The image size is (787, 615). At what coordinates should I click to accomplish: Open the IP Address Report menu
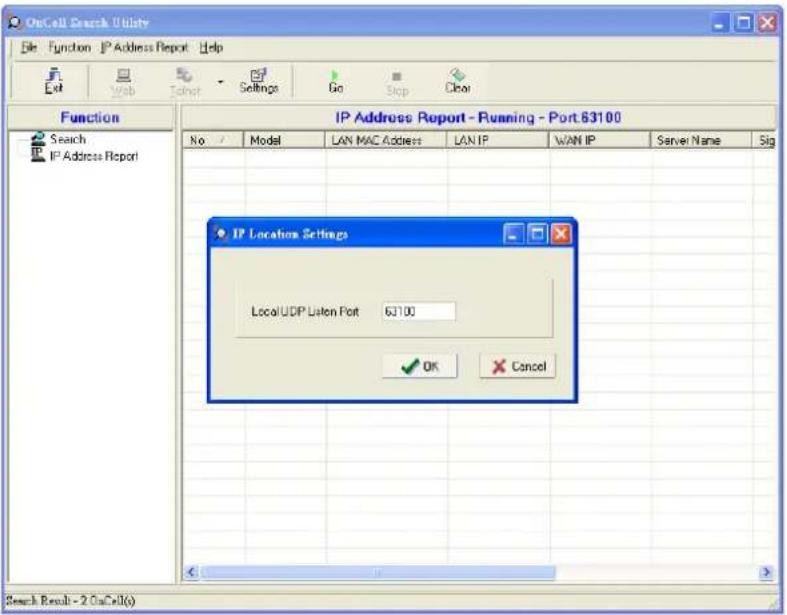[144, 47]
